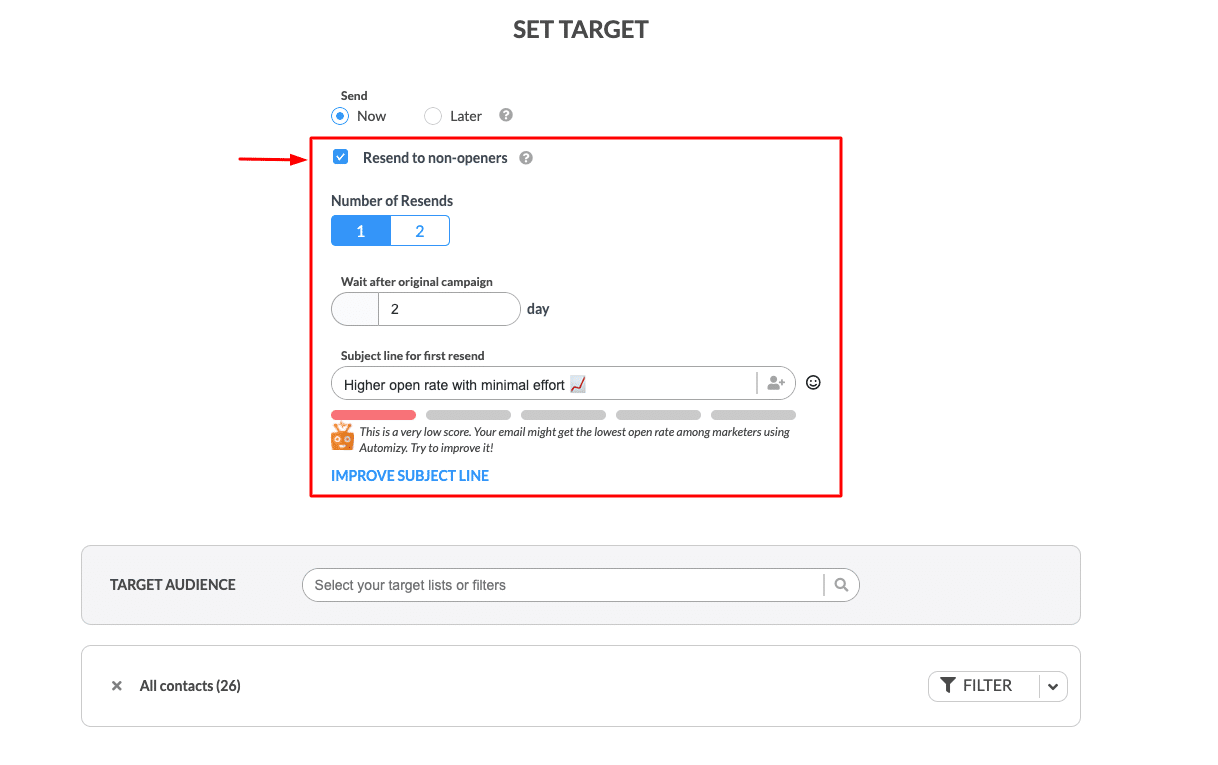Uncheck Resend to non-openers checkbox
Screen dimensions: 1218x765
coord(341,157)
